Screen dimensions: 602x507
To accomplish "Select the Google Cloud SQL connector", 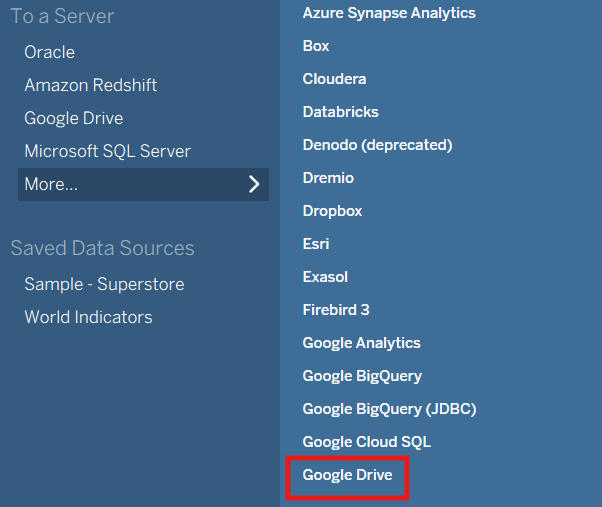I will 367,442.
